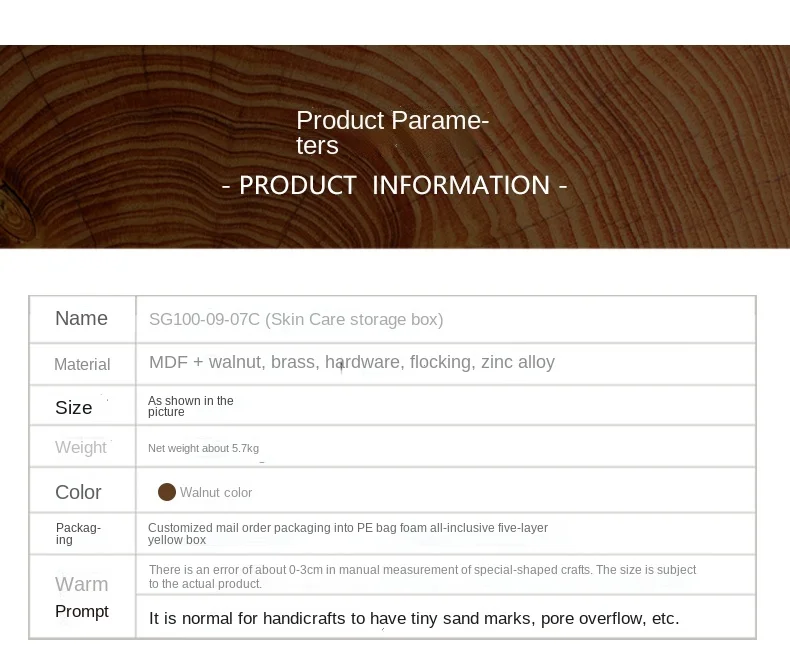Select the Size row label
The height and width of the screenshot is (656, 790).
[74, 408]
